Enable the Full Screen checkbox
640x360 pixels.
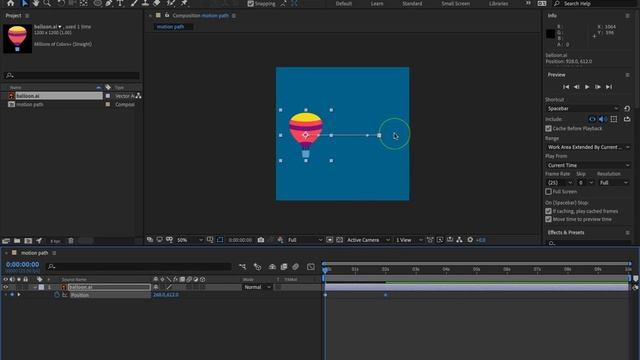(x=548, y=191)
